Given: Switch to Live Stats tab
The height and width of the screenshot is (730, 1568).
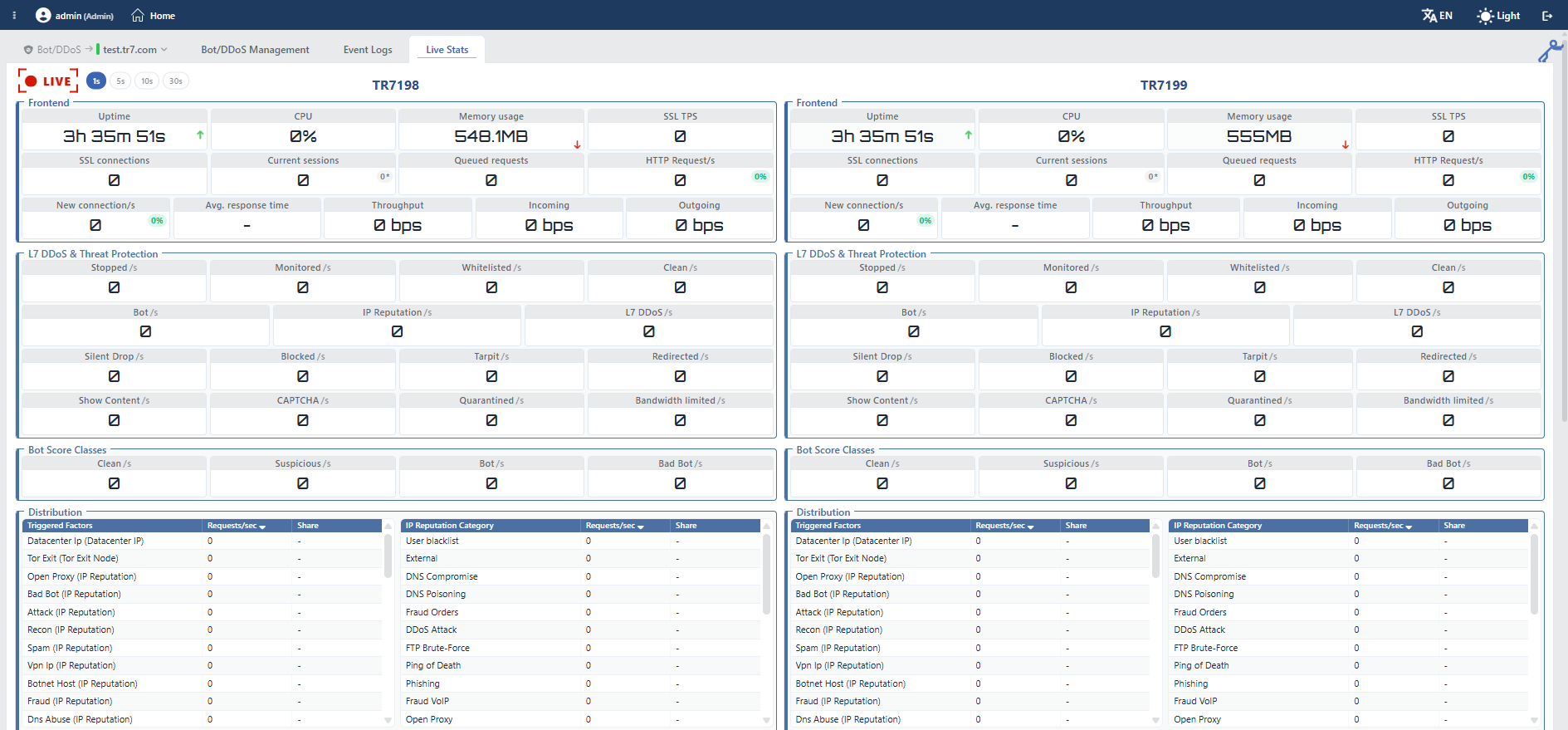Looking at the screenshot, I should click(447, 50).
